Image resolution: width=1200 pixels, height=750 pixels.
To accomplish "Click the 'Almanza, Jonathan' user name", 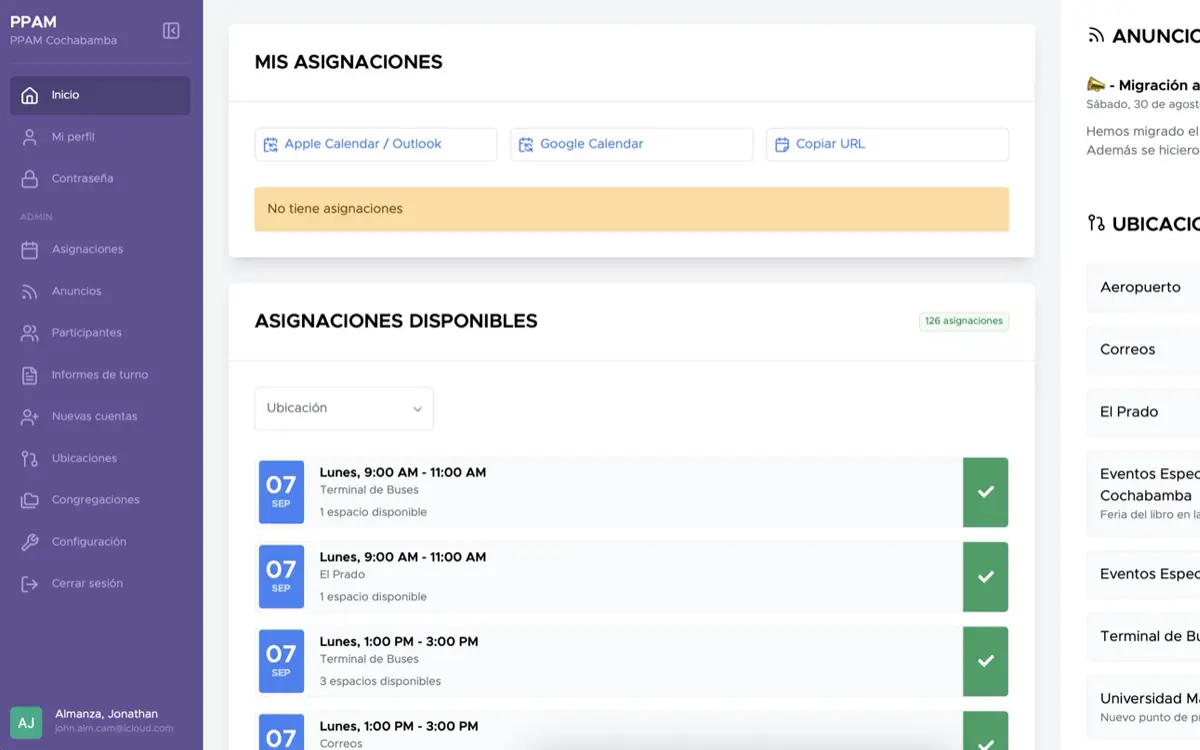I will 107,714.
